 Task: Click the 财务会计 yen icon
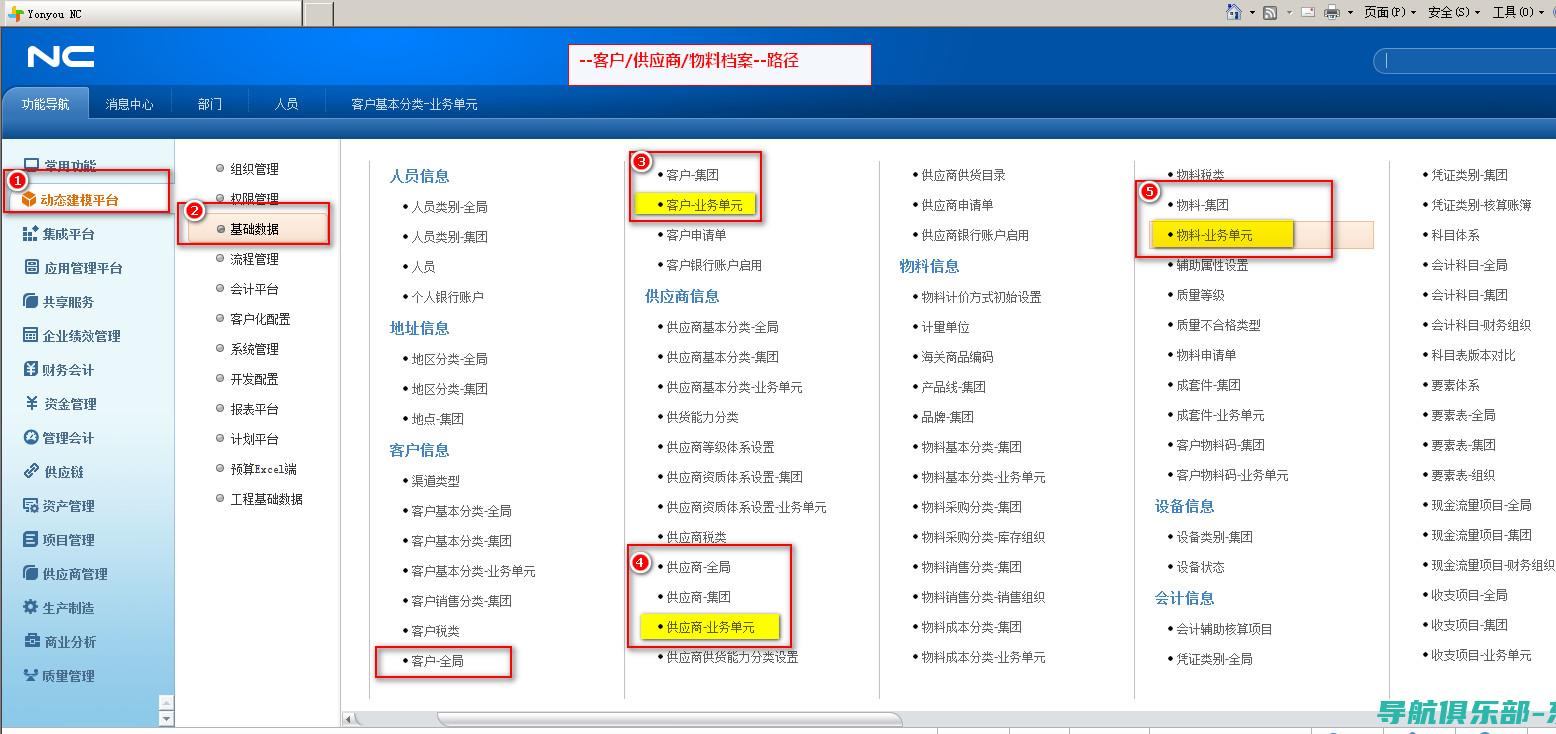pos(31,369)
